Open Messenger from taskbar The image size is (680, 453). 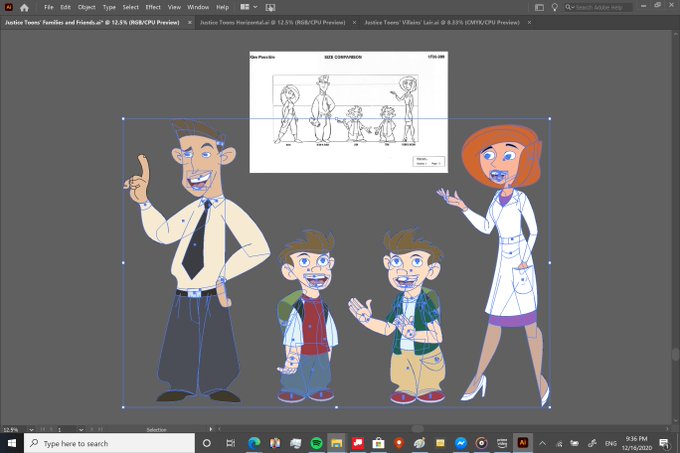tap(461, 443)
